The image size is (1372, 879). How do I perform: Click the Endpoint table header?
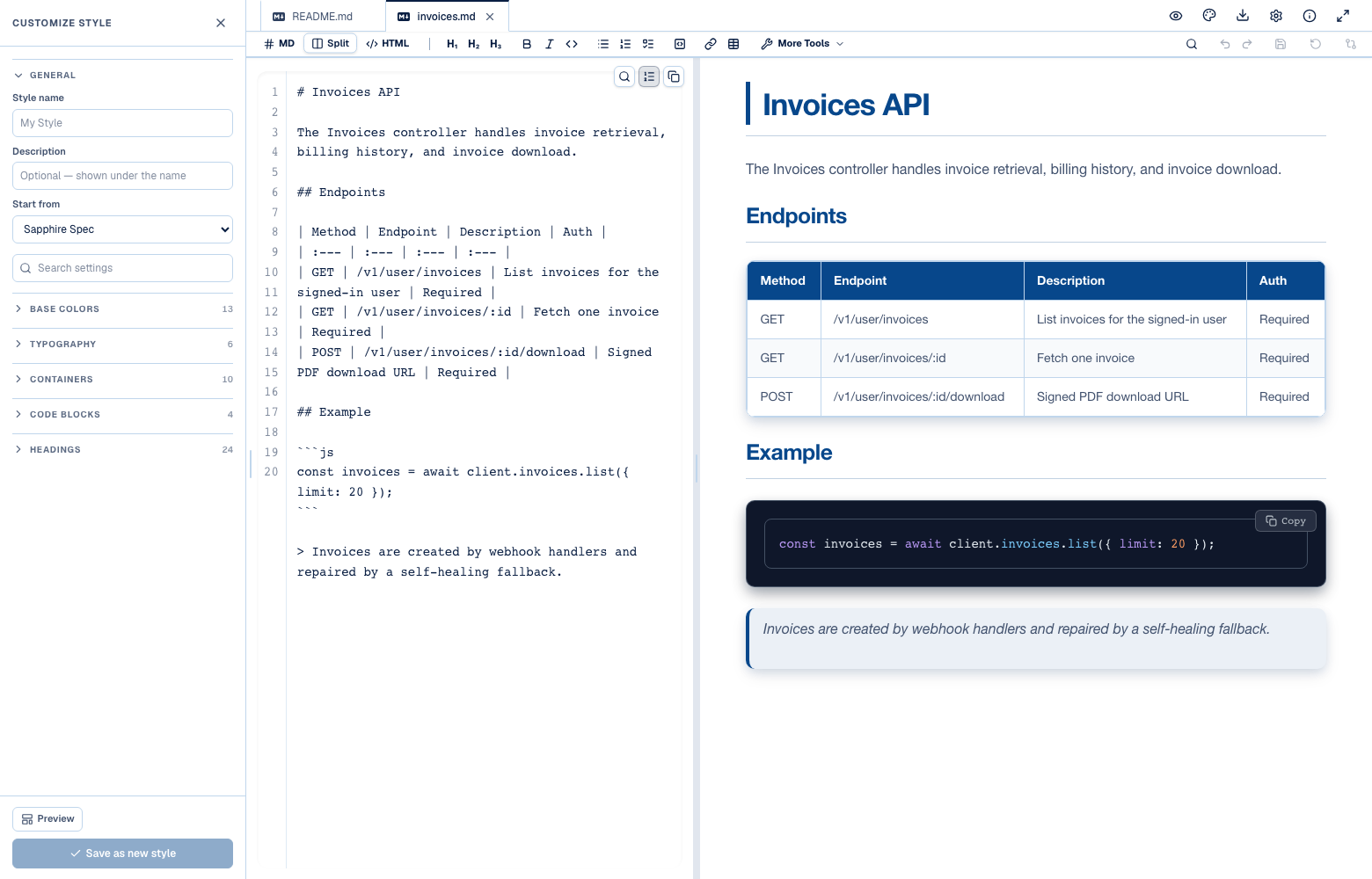922,281
